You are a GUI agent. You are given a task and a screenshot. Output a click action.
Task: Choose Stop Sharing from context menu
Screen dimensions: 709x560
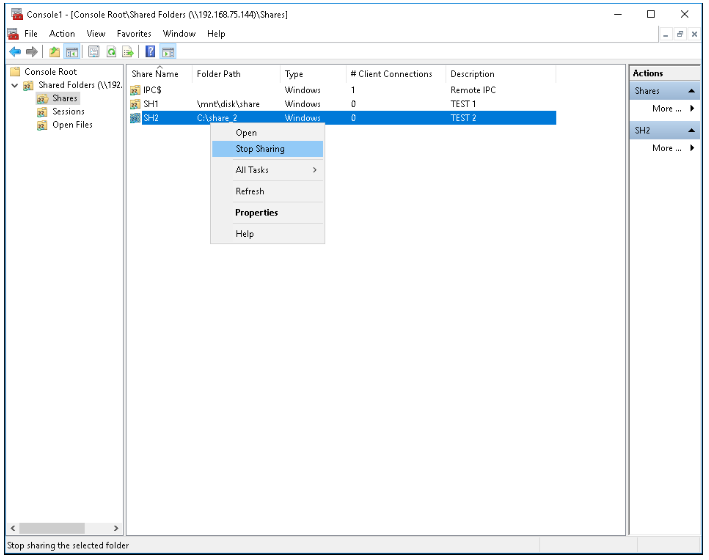pos(260,149)
